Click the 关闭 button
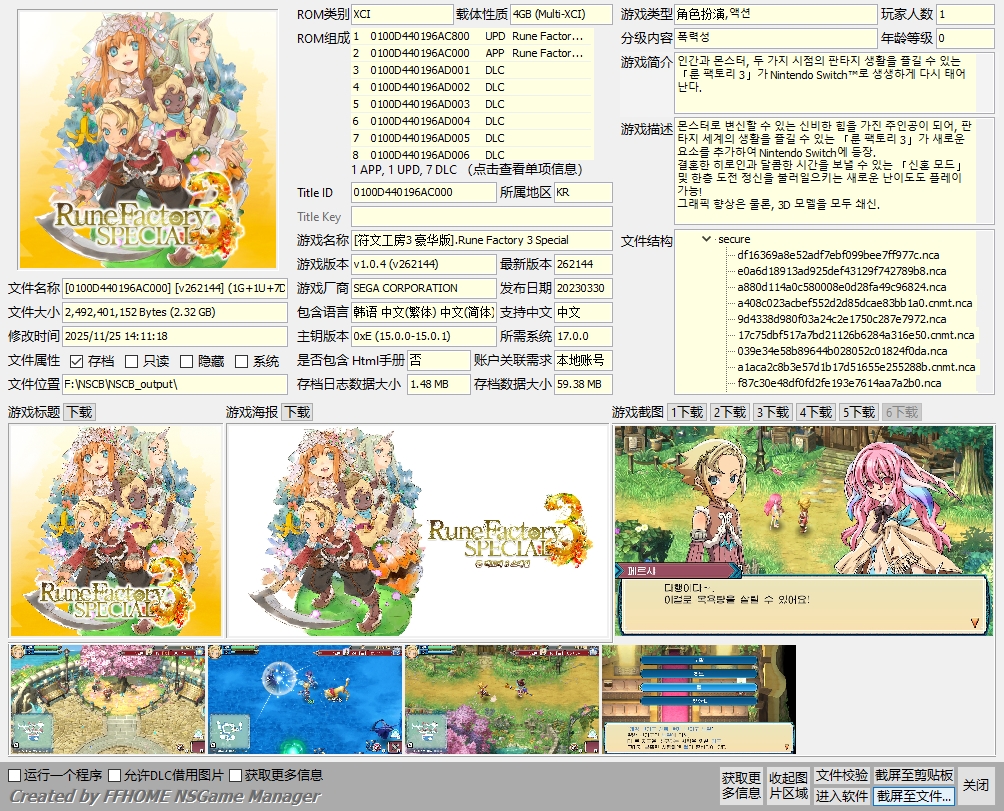Image resolution: width=1004 pixels, height=811 pixels. tap(976, 785)
